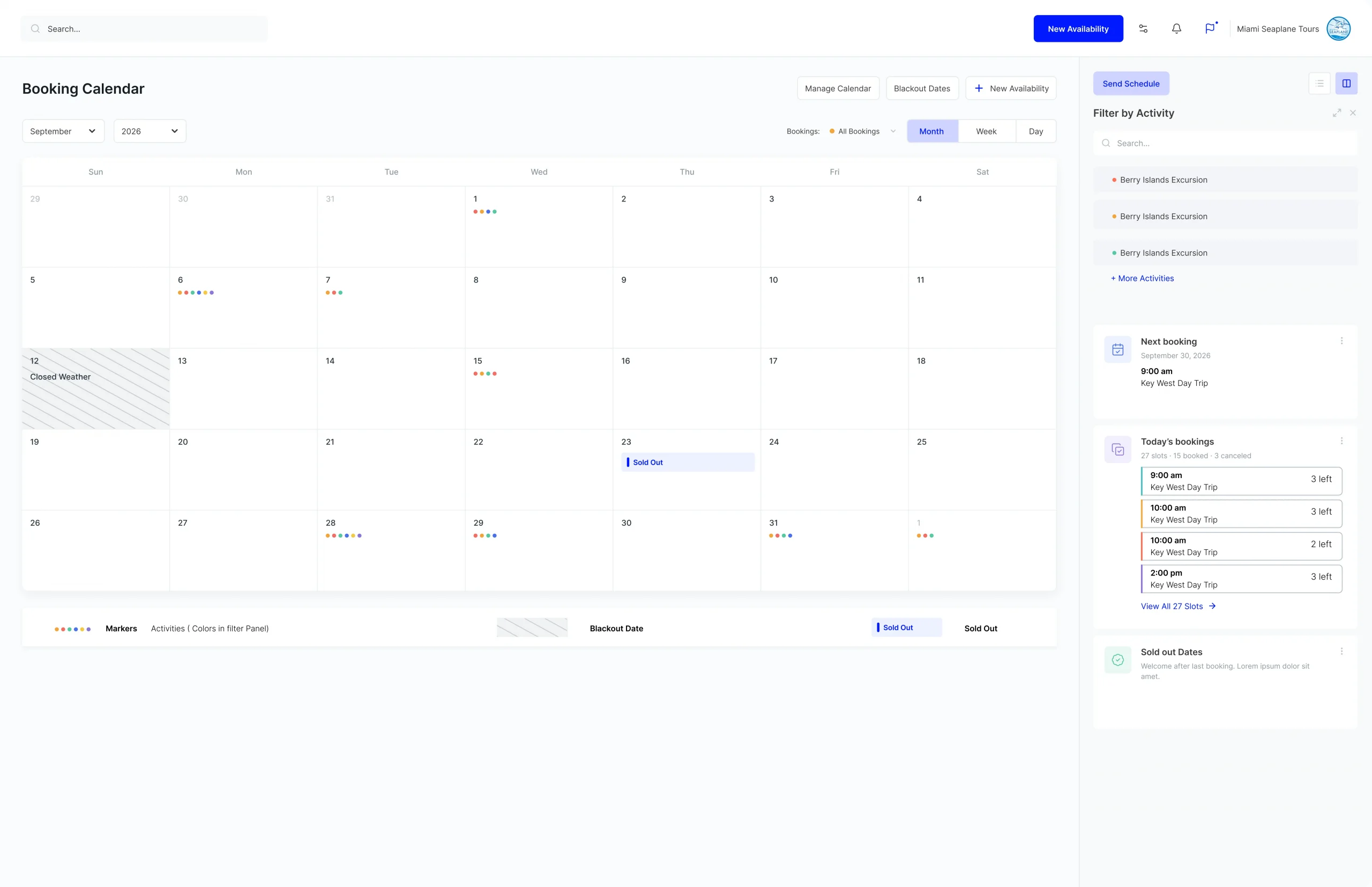Screen dimensions: 1372x887
Task: Click the blue New Availability header button
Action: (x=1078, y=29)
